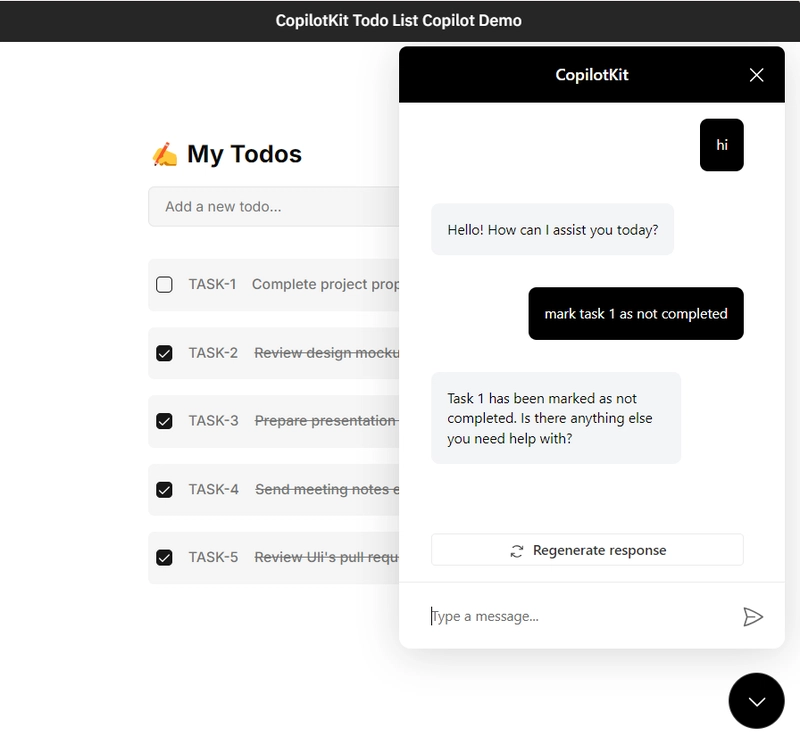Toggle the TASK-4 checkbox off
Image resolution: width=800 pixels, height=736 pixels.
pyautogui.click(x=165, y=490)
